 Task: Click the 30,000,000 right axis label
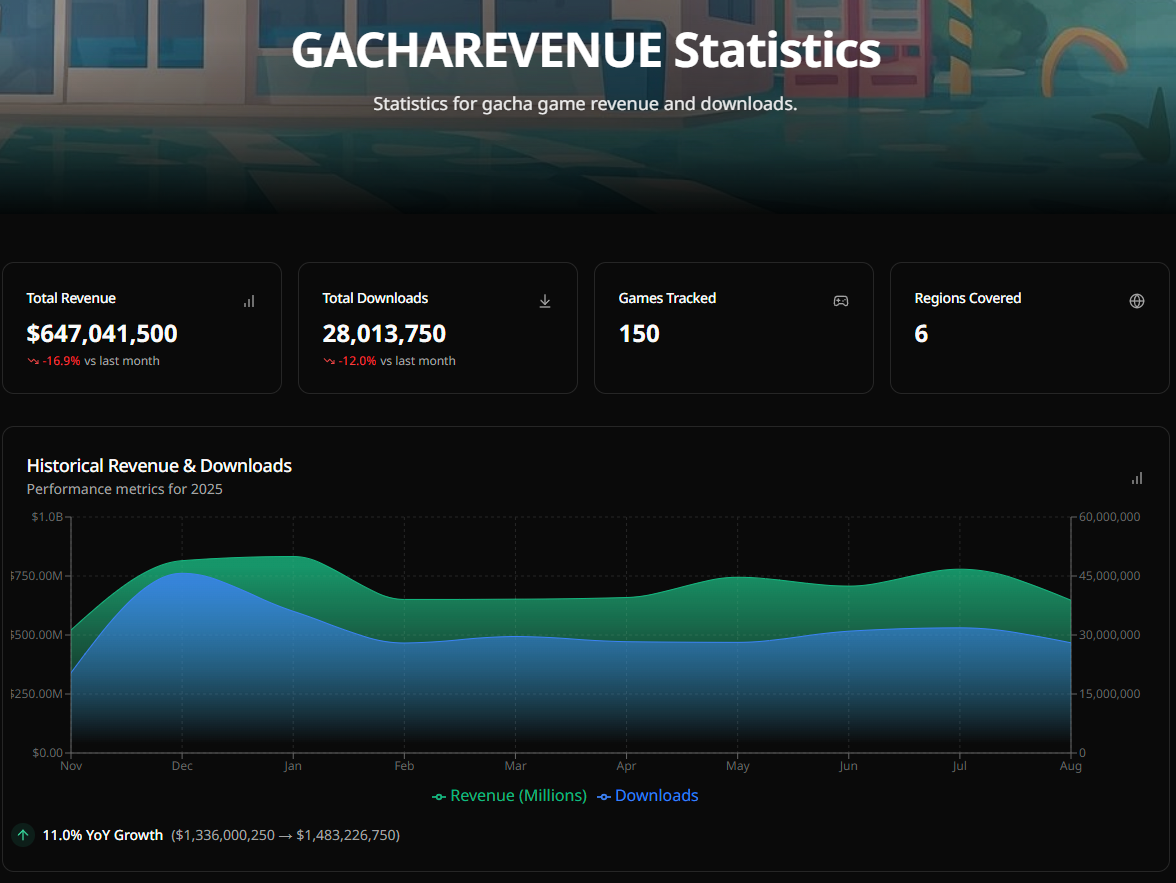tap(1109, 635)
